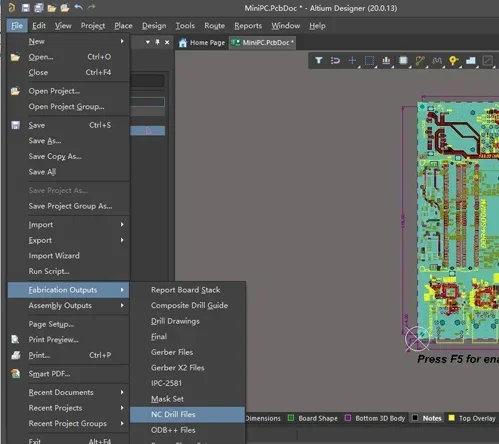Open the Reports menu
Image resolution: width=499 pixels, height=444 pixels.
point(248,26)
